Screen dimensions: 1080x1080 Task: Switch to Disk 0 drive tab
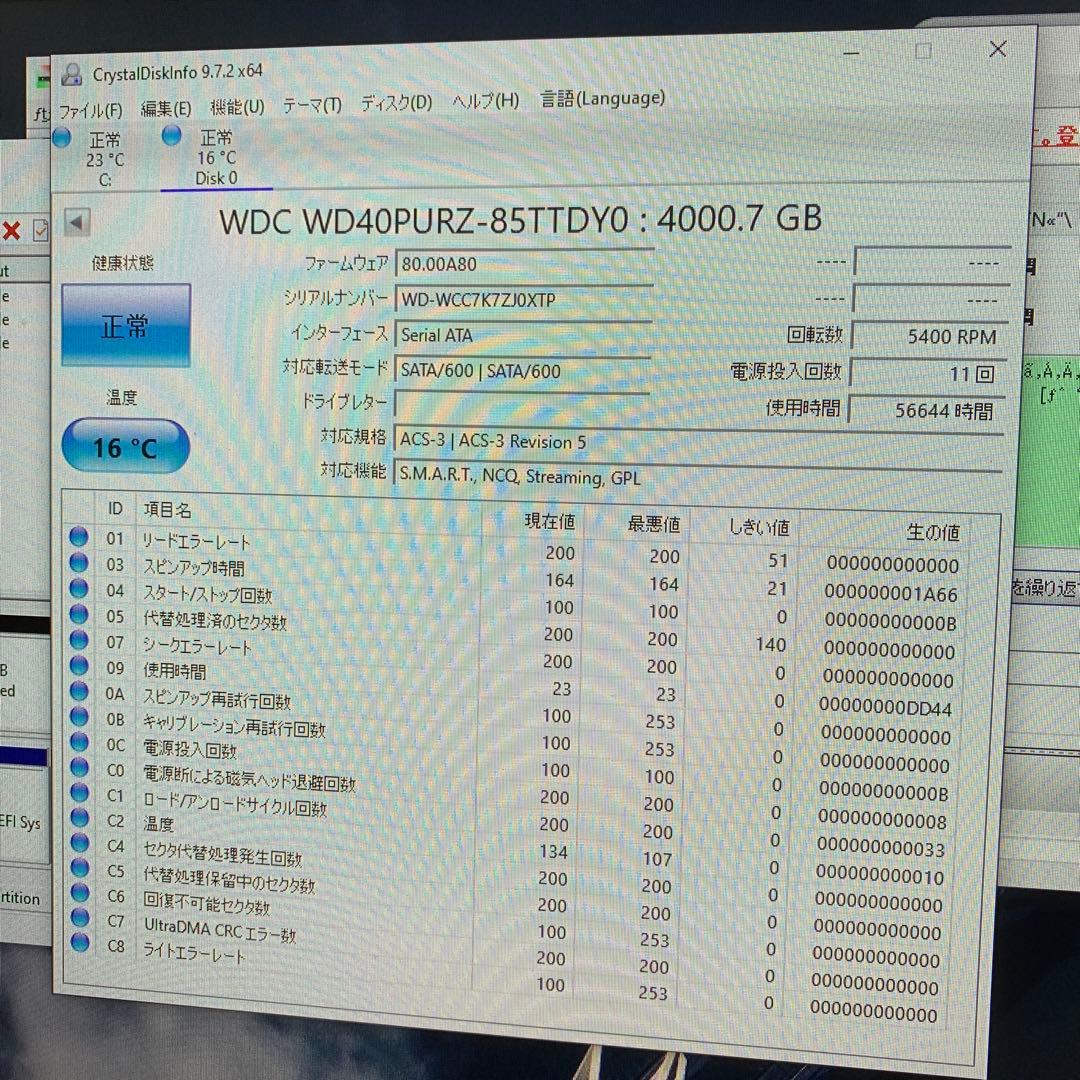(216, 157)
